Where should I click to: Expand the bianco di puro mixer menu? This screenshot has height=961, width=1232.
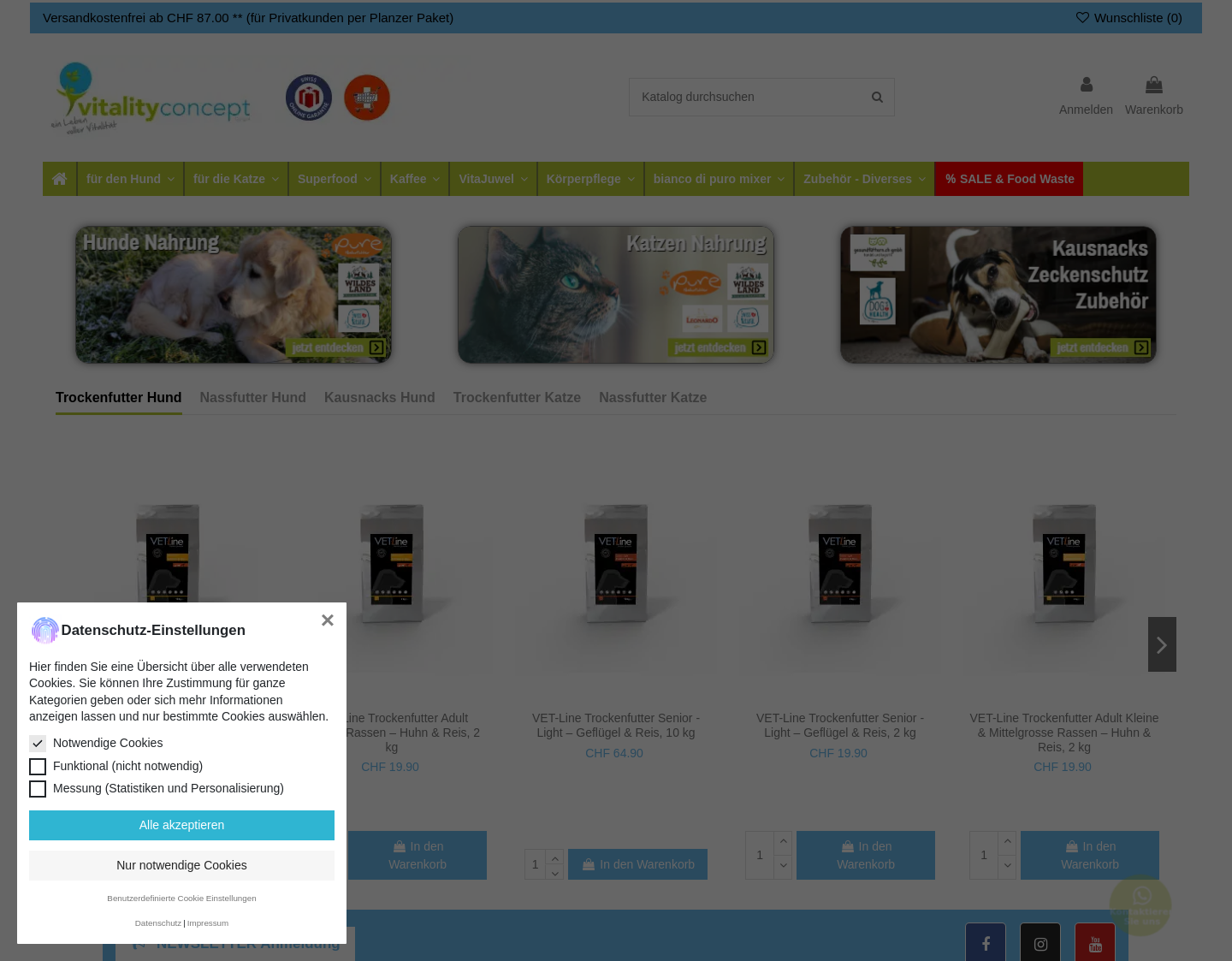pos(719,179)
